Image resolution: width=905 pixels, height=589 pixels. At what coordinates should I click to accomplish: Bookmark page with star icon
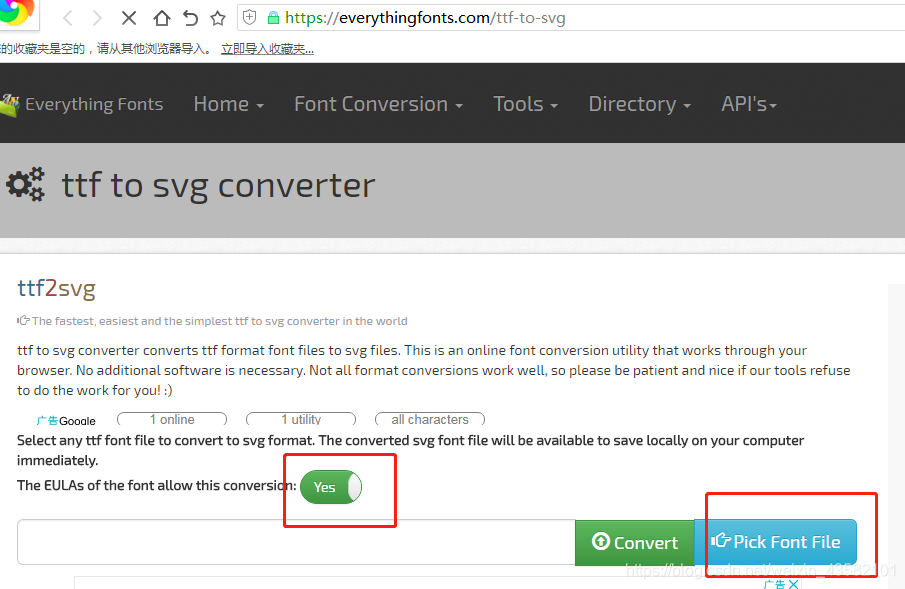click(x=218, y=18)
